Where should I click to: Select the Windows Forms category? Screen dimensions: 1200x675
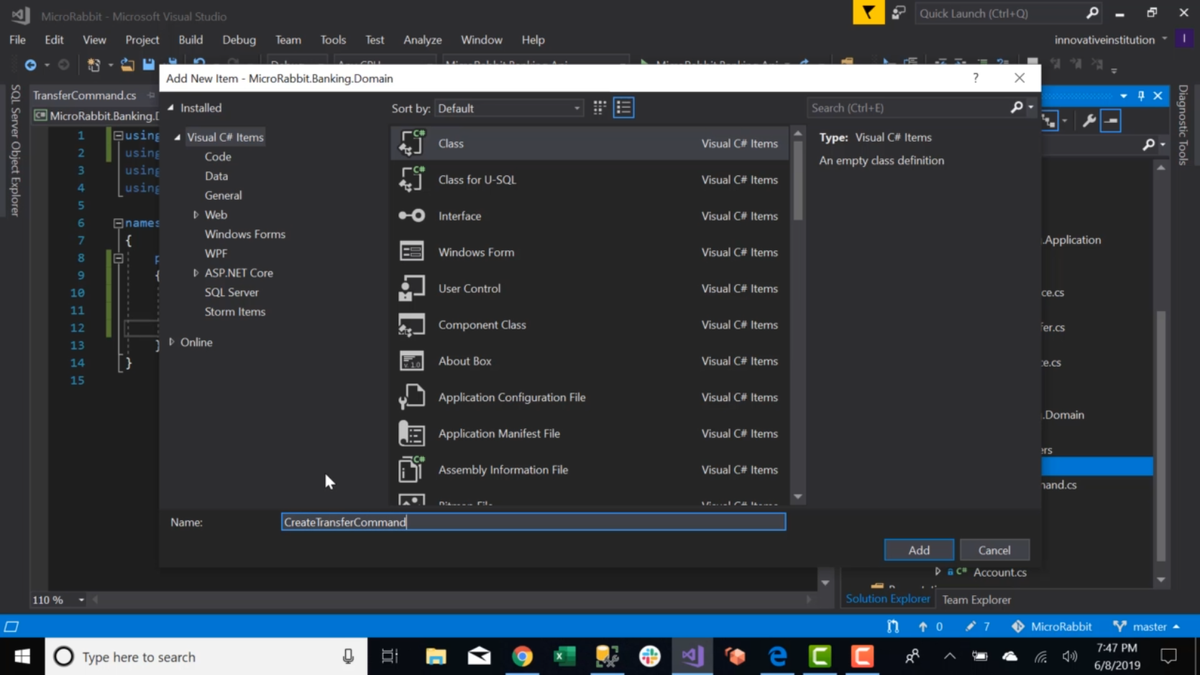[x=245, y=234]
